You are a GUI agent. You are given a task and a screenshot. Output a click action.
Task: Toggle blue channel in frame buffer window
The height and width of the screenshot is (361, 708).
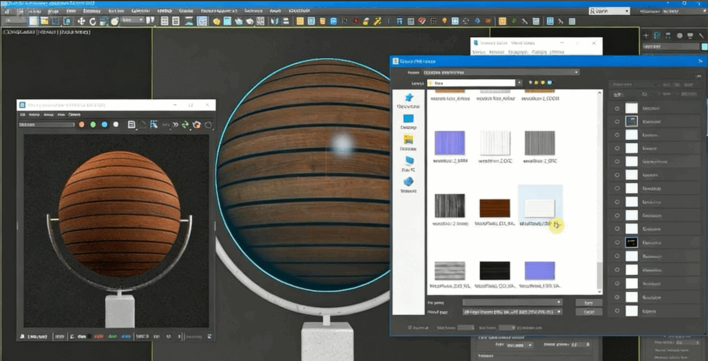pos(105,125)
